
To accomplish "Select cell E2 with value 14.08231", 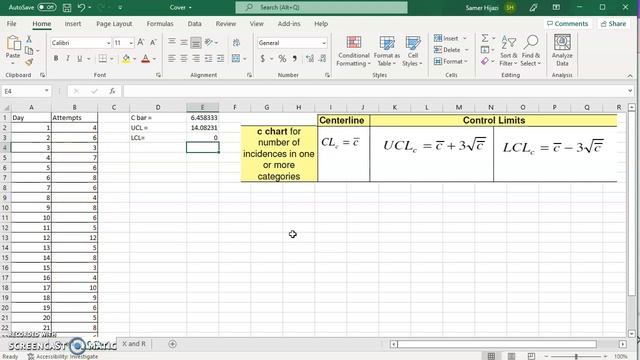I will pyautogui.click(x=202, y=127).
